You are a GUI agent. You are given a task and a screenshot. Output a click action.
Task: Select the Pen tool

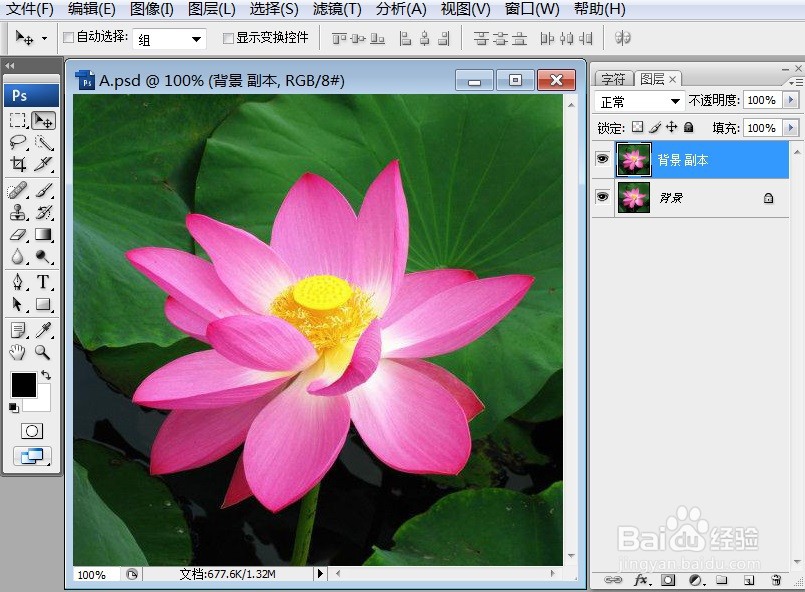[18, 282]
